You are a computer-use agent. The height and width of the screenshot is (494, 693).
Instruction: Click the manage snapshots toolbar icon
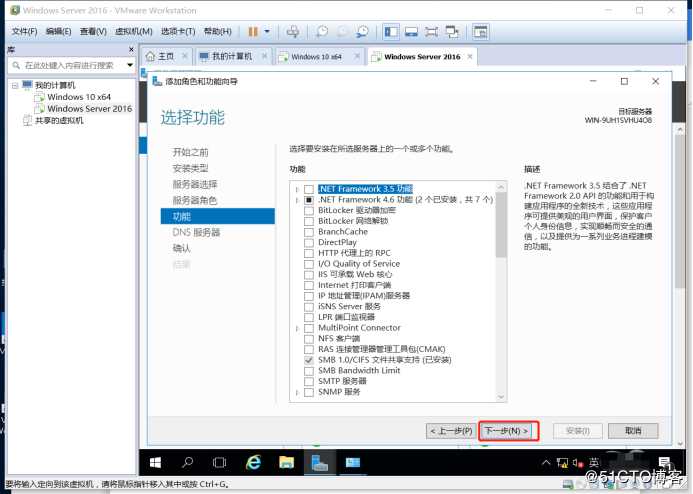click(x=362, y=32)
